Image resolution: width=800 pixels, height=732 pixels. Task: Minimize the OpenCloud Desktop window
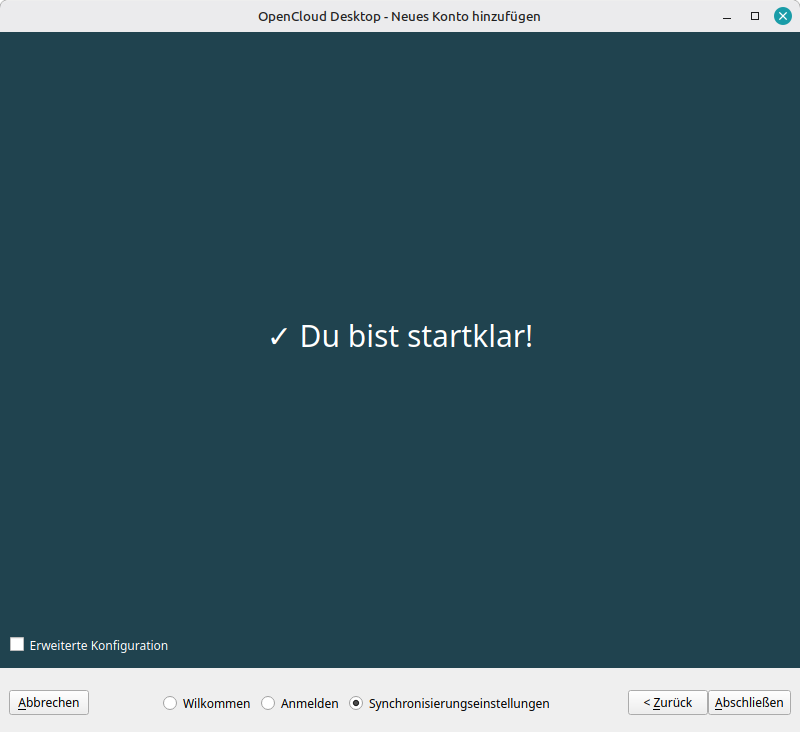[x=727, y=16]
